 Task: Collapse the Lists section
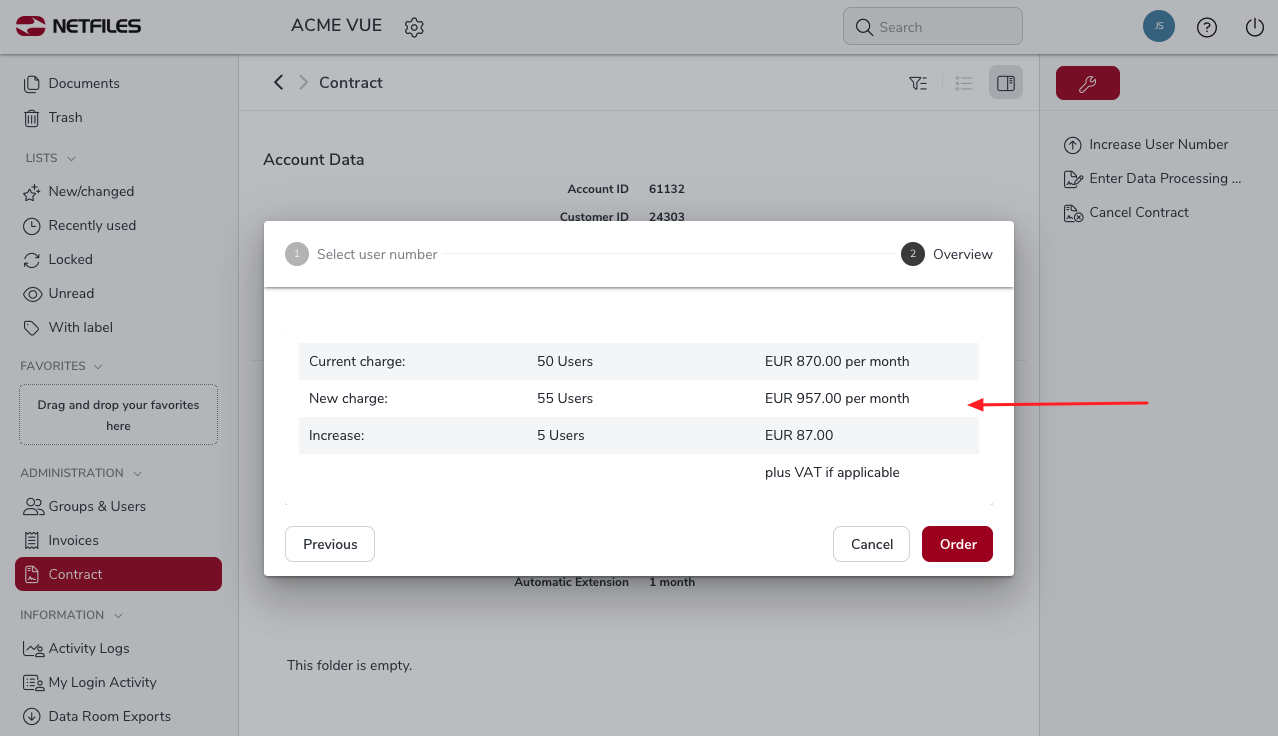point(72,158)
